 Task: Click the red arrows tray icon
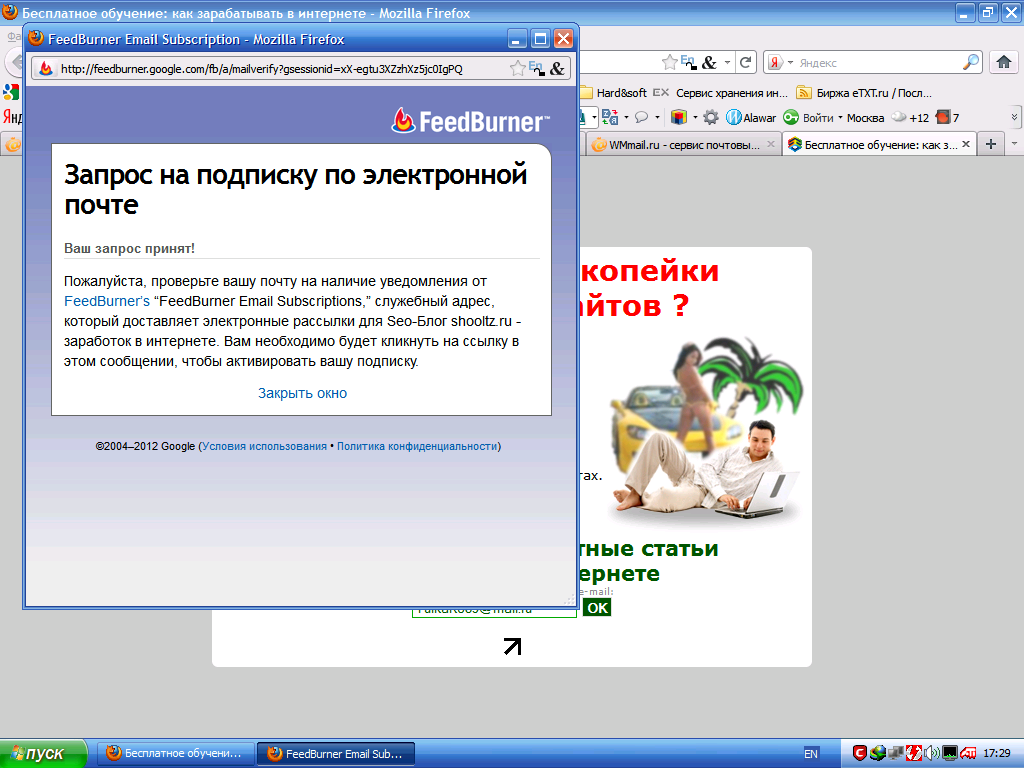pos(913,753)
